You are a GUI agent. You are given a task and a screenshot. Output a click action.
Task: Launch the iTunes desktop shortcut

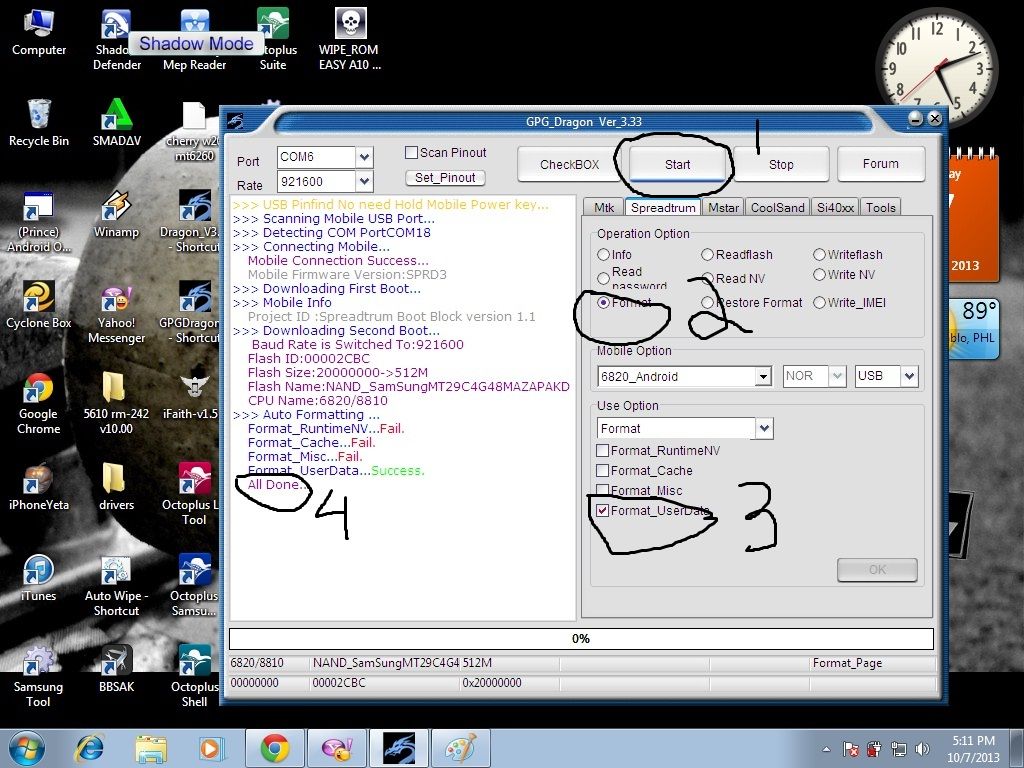point(39,578)
